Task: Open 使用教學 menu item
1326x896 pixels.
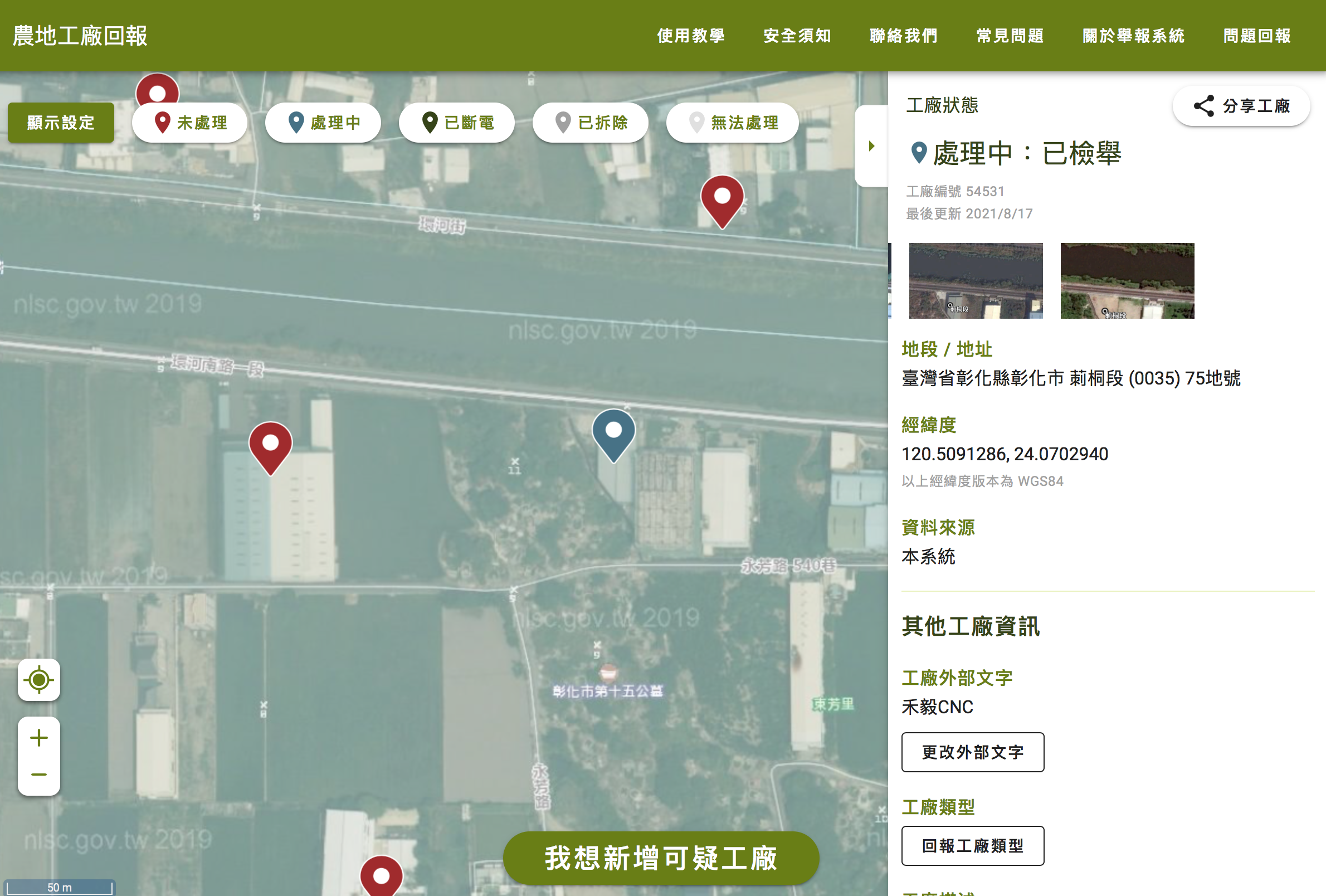Action: pos(690,36)
